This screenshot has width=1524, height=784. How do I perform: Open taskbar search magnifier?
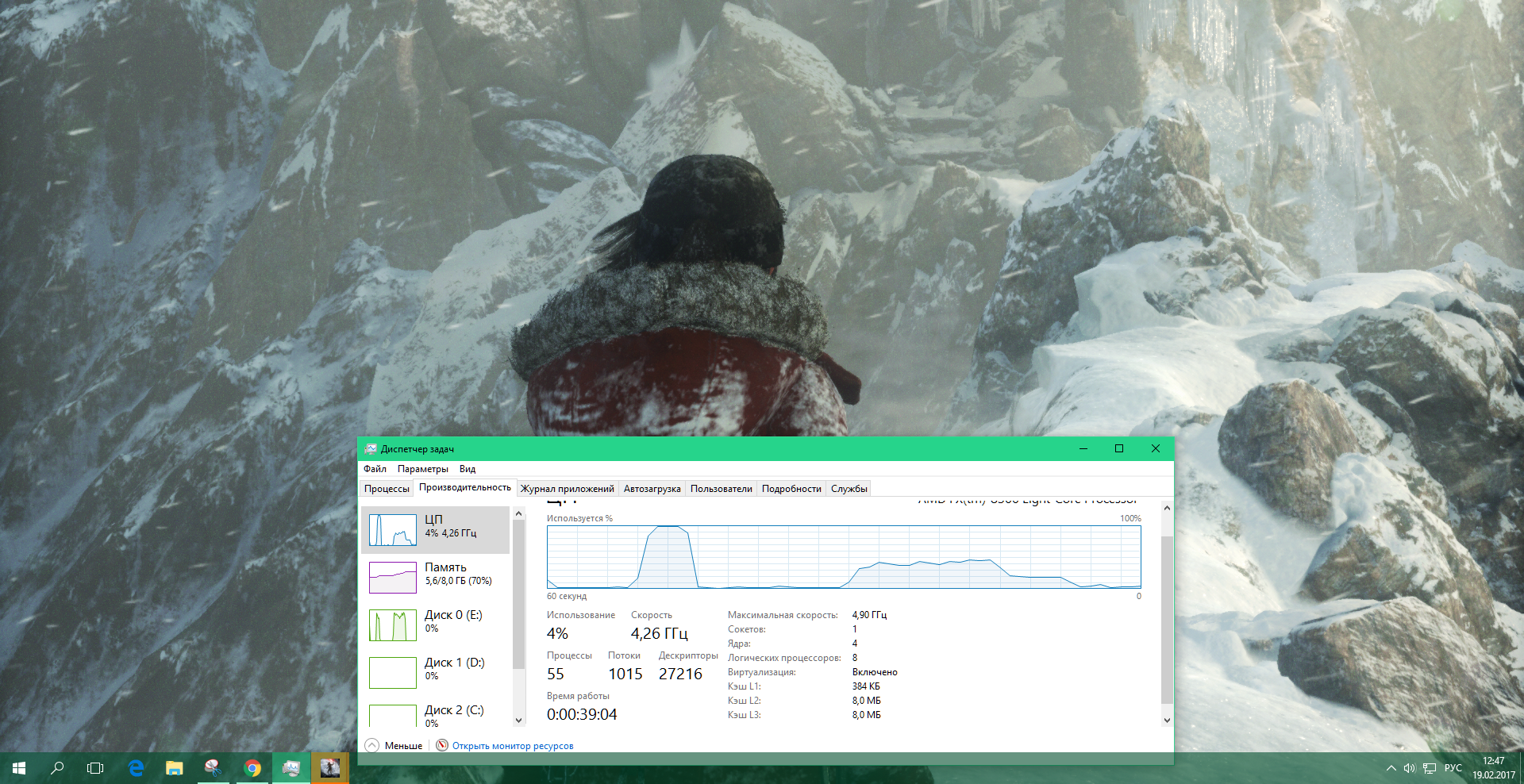click(x=57, y=768)
